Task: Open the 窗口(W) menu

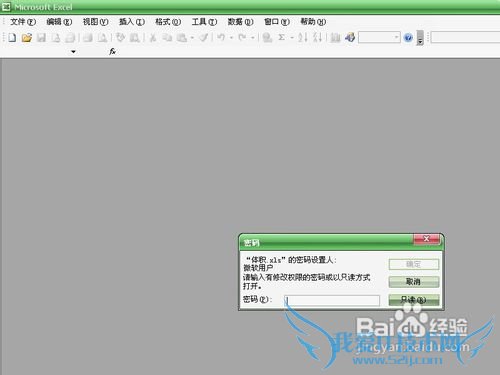Action: (x=277, y=22)
